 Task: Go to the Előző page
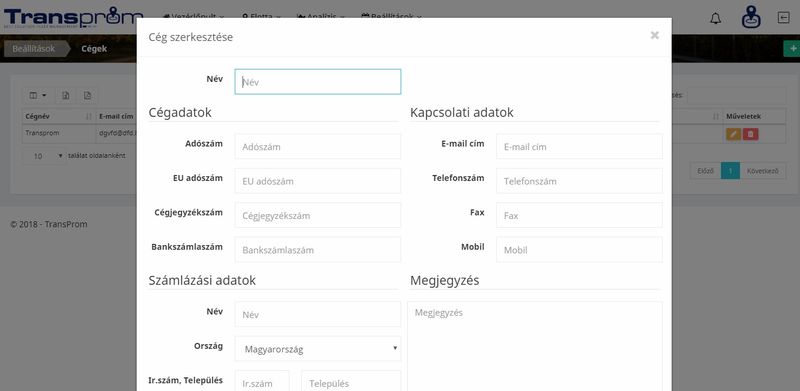705,171
